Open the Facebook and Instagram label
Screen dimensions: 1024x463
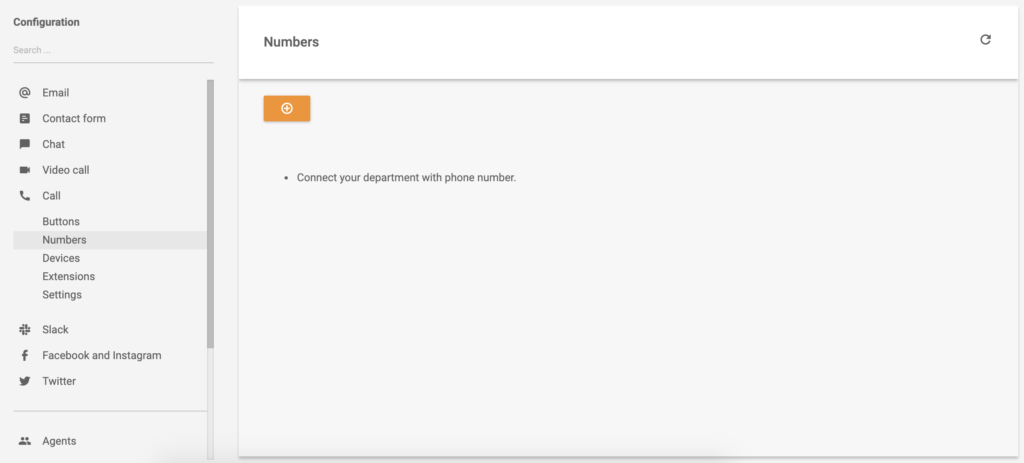[x=101, y=356]
